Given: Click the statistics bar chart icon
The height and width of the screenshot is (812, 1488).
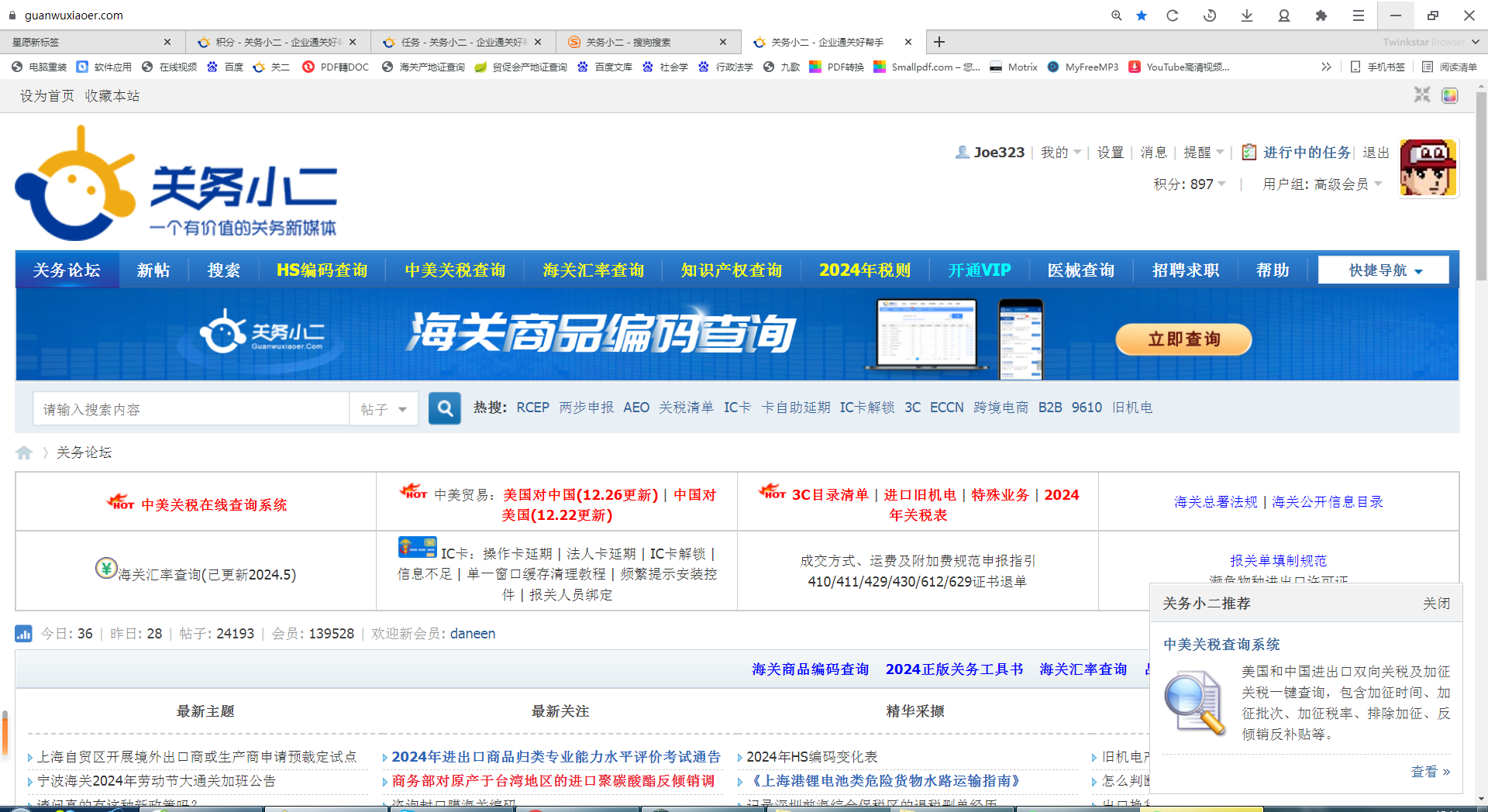Looking at the screenshot, I should (x=24, y=634).
